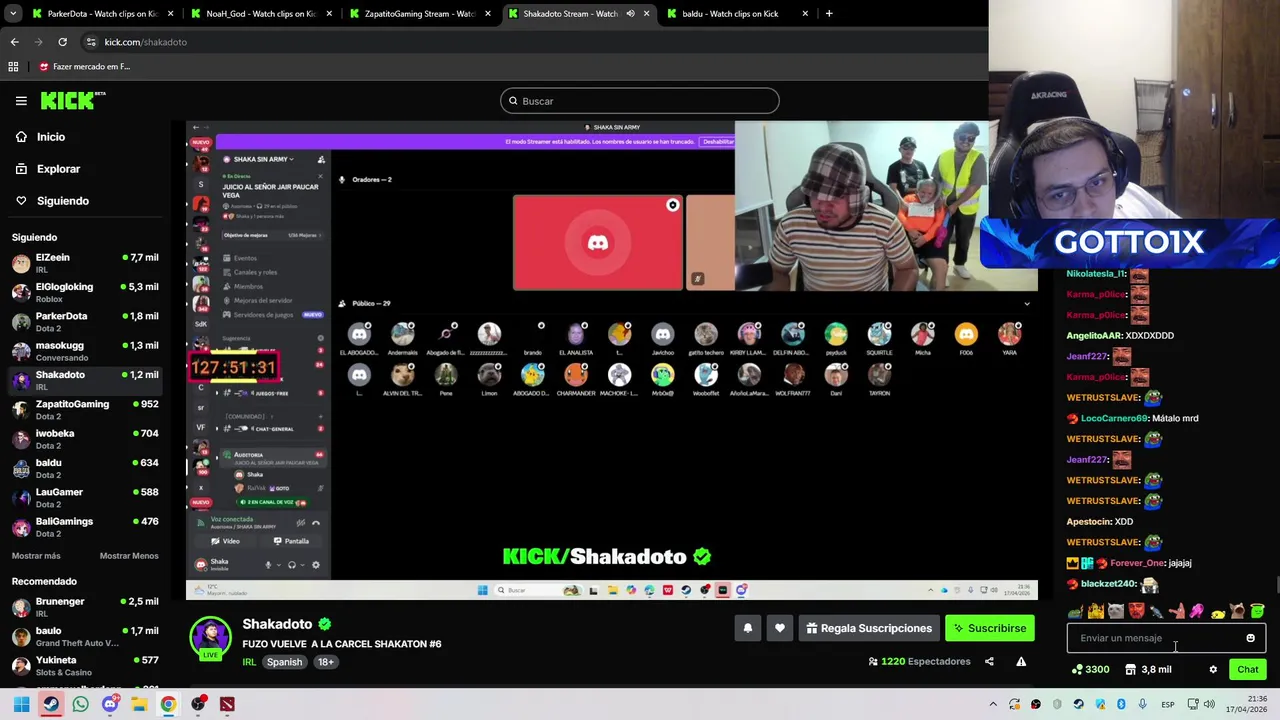
Task: Share the stream via share icon
Action: point(989,661)
